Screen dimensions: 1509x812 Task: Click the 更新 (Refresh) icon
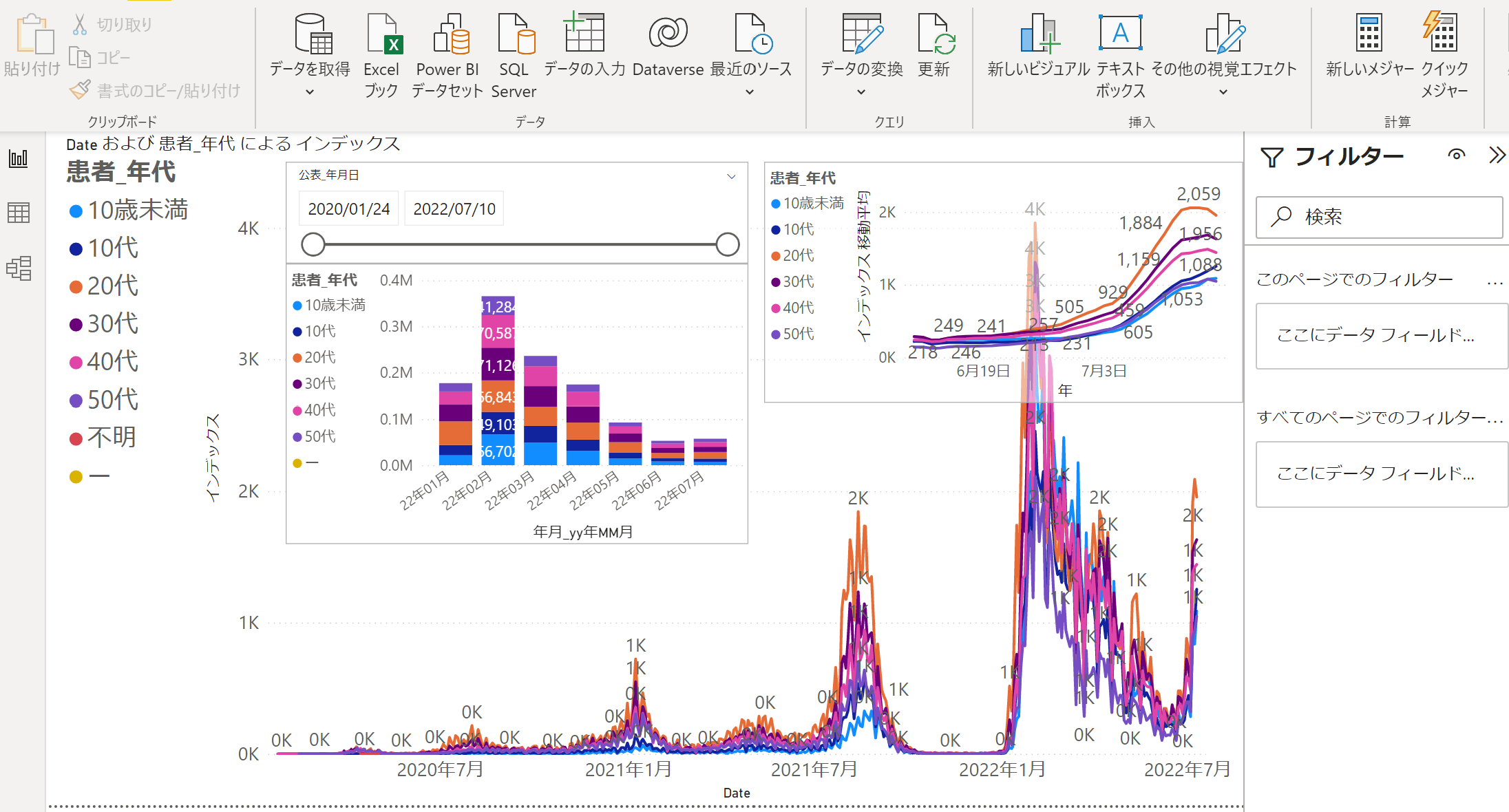tap(935, 34)
